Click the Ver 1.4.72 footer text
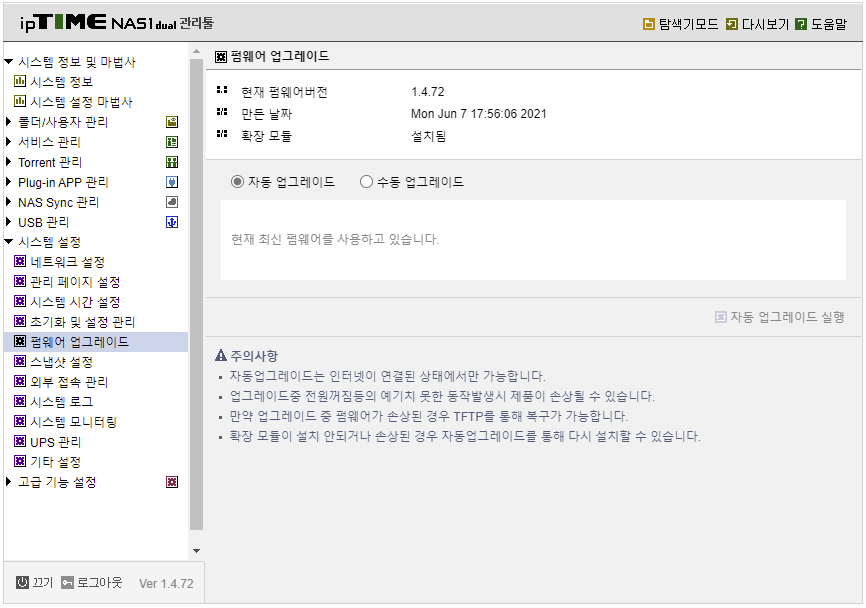The width and height of the screenshot is (866, 608). (166, 584)
